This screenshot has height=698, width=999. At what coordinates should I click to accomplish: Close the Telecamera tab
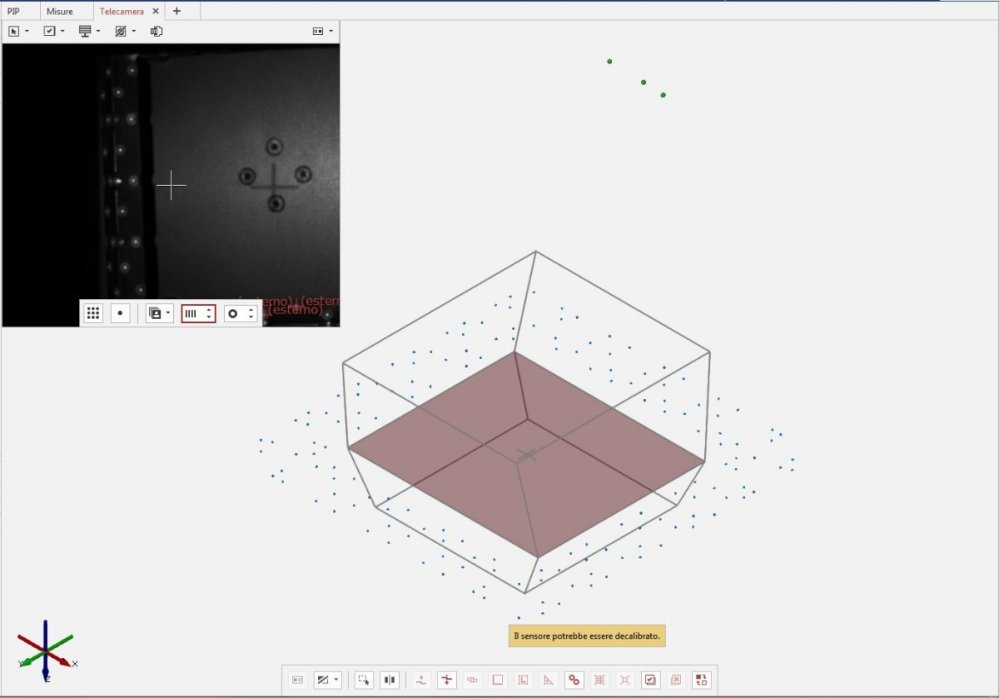tap(155, 11)
